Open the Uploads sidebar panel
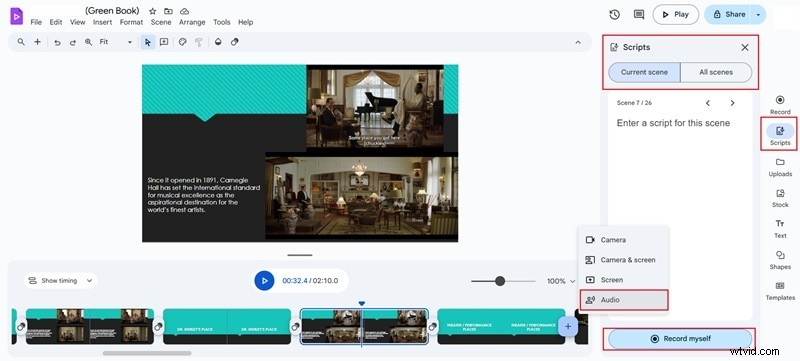 point(780,167)
